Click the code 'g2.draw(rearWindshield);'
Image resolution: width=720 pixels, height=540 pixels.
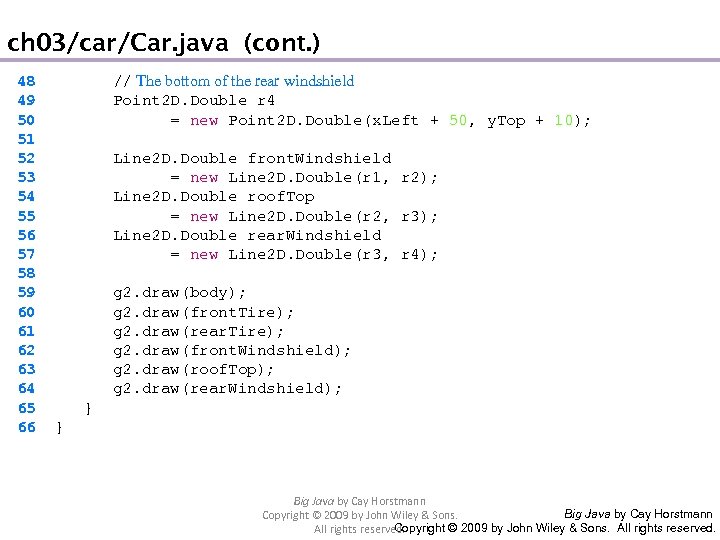(227, 389)
